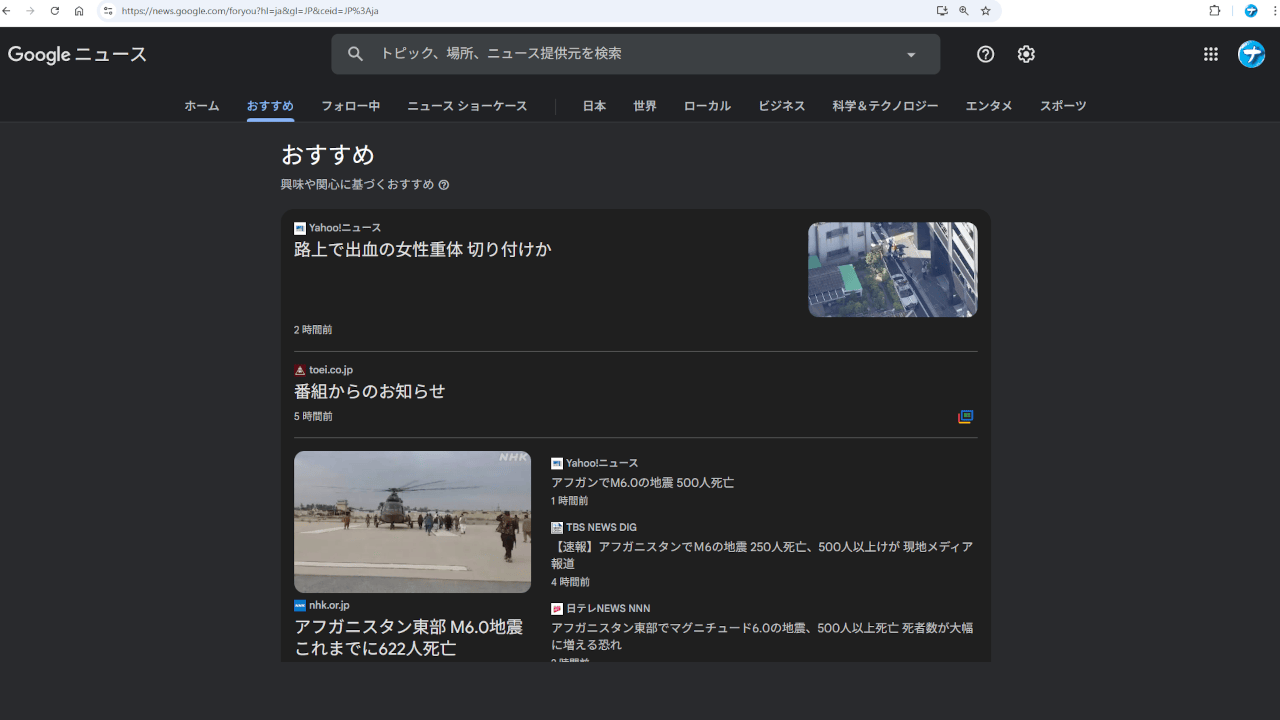Screen dimensions: 1280x720
Task: Click the 興味や関心に基づくおすすめ subtitle
Action: pos(358,185)
